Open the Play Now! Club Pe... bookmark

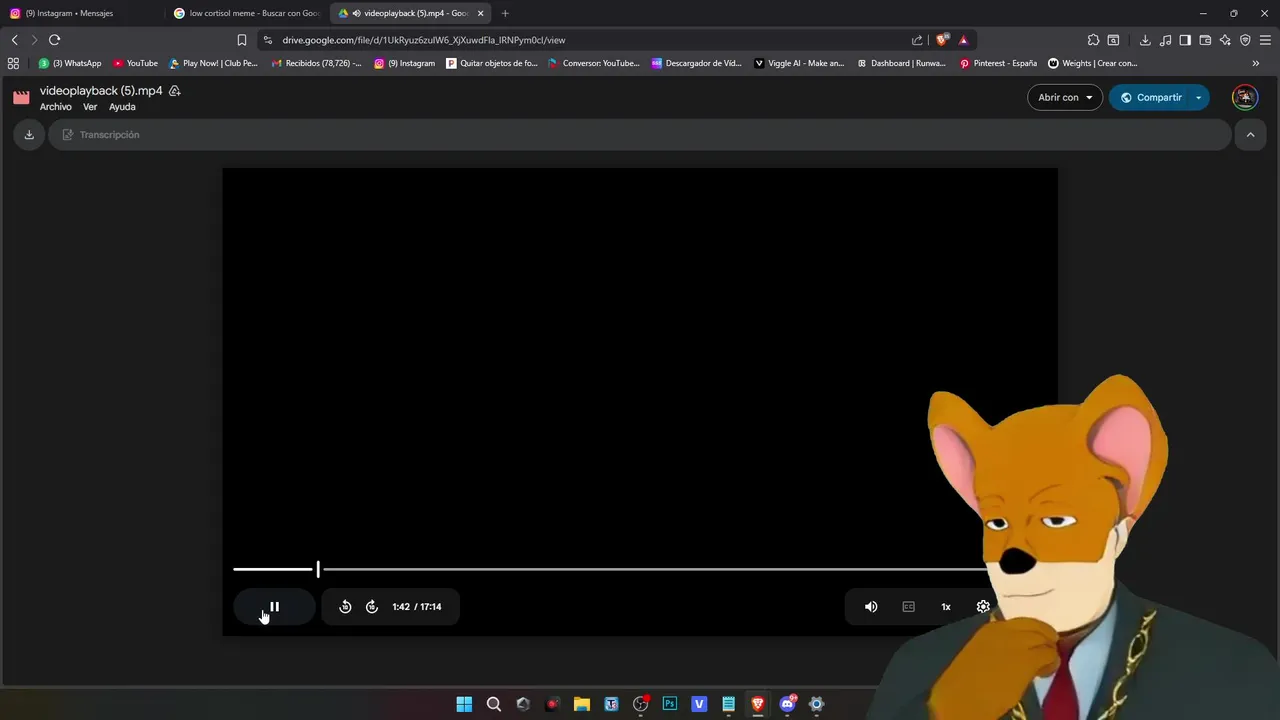(x=213, y=63)
